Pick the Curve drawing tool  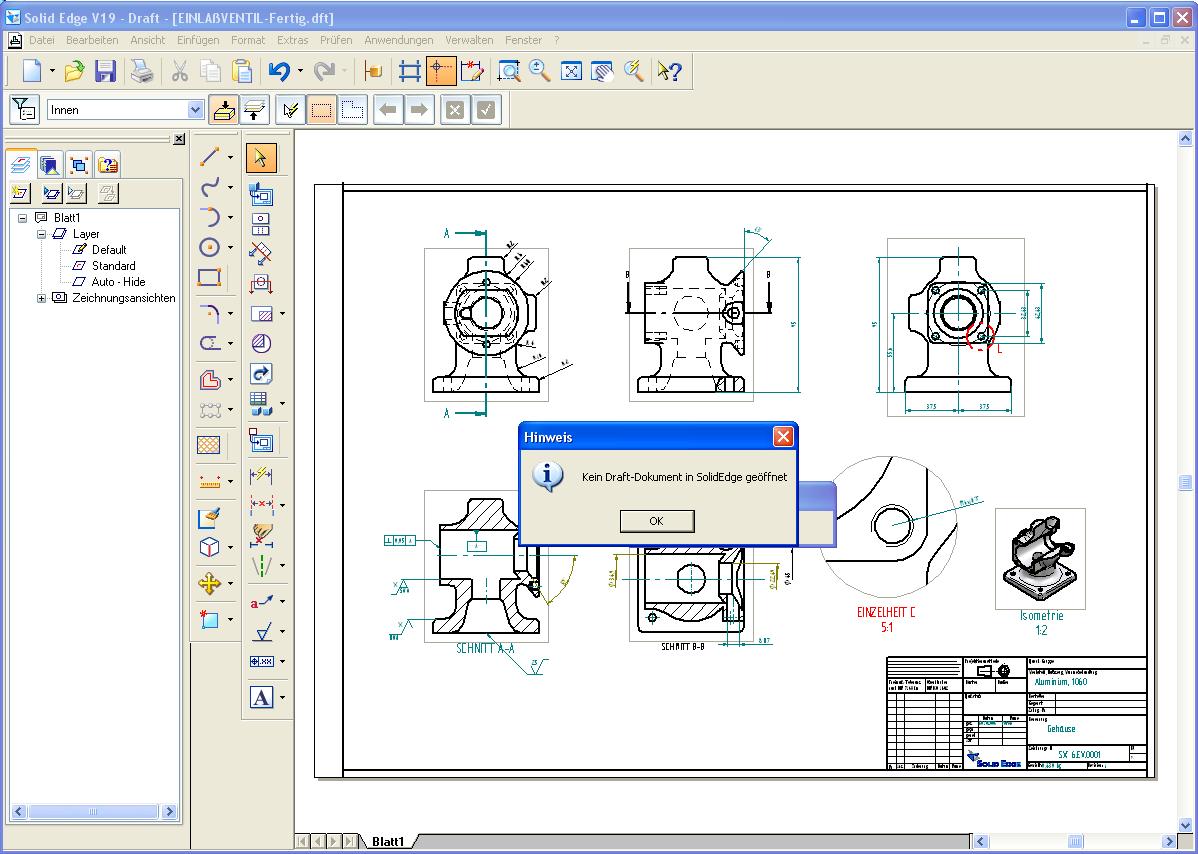(x=209, y=187)
